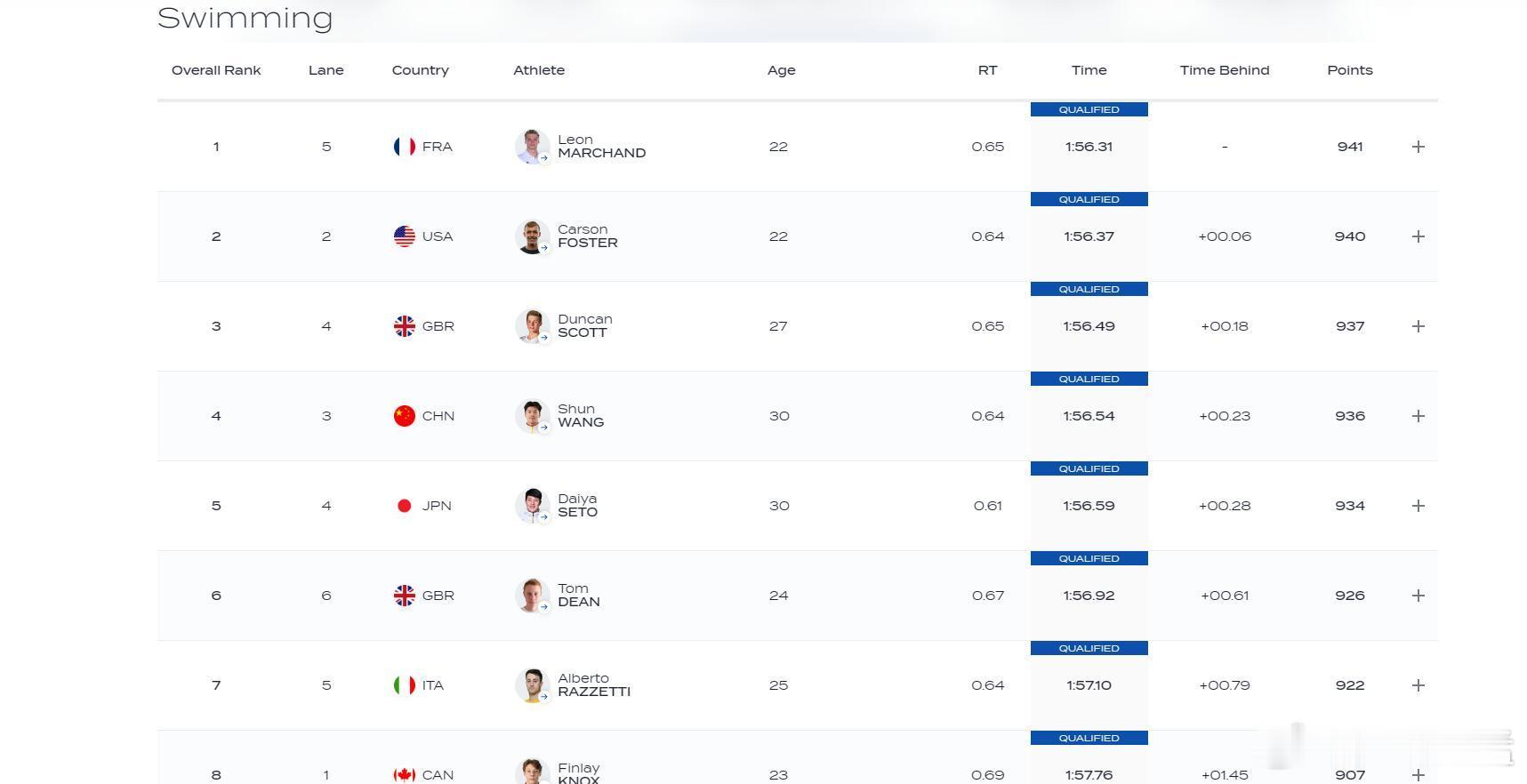Click Leon Marchand's profile photo
1527x784 pixels.
pyautogui.click(x=532, y=147)
